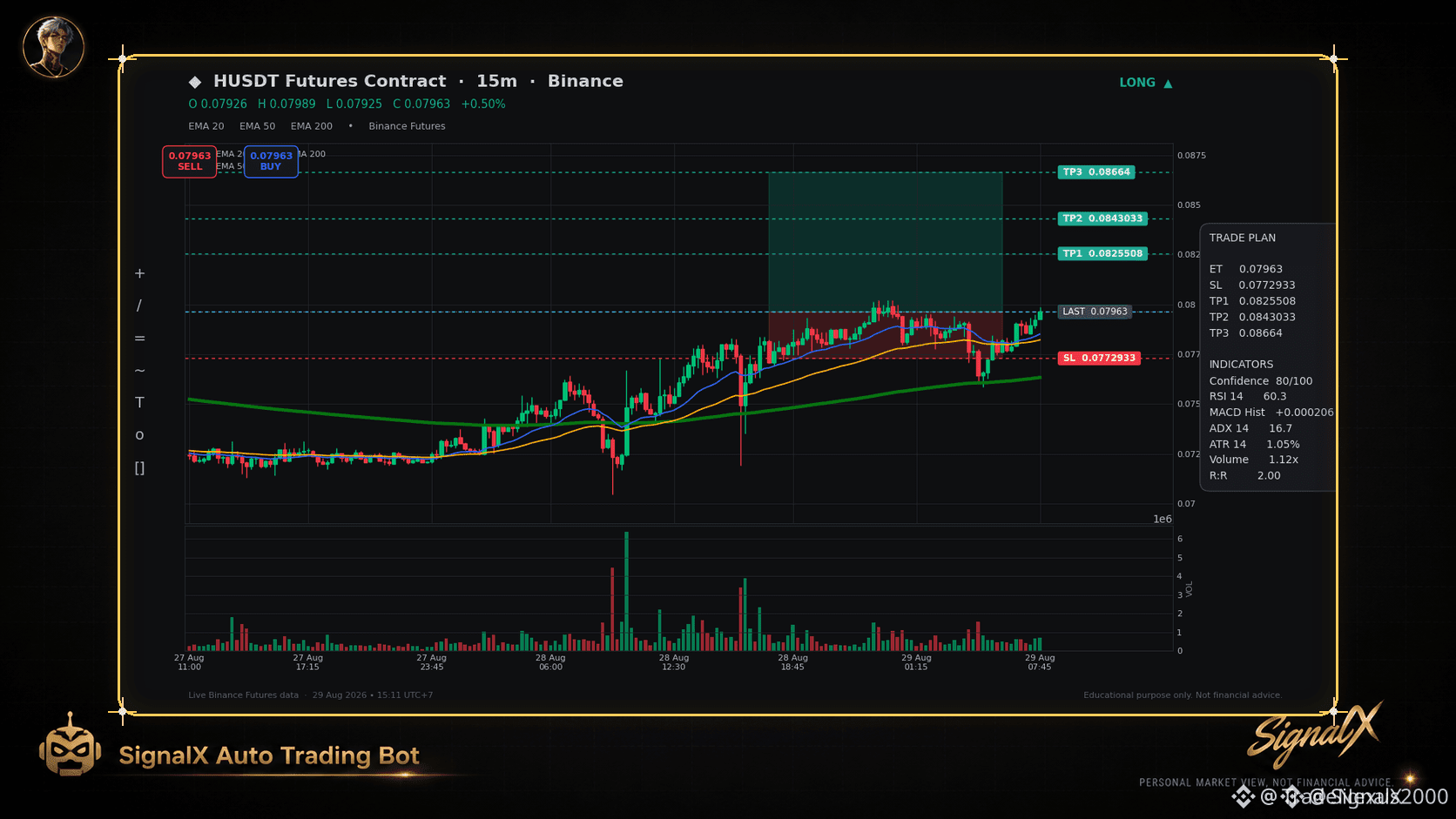This screenshot has height=819, width=1456.
Task: Click the 28 Aug 18:45 time axis label
Action: [792, 662]
